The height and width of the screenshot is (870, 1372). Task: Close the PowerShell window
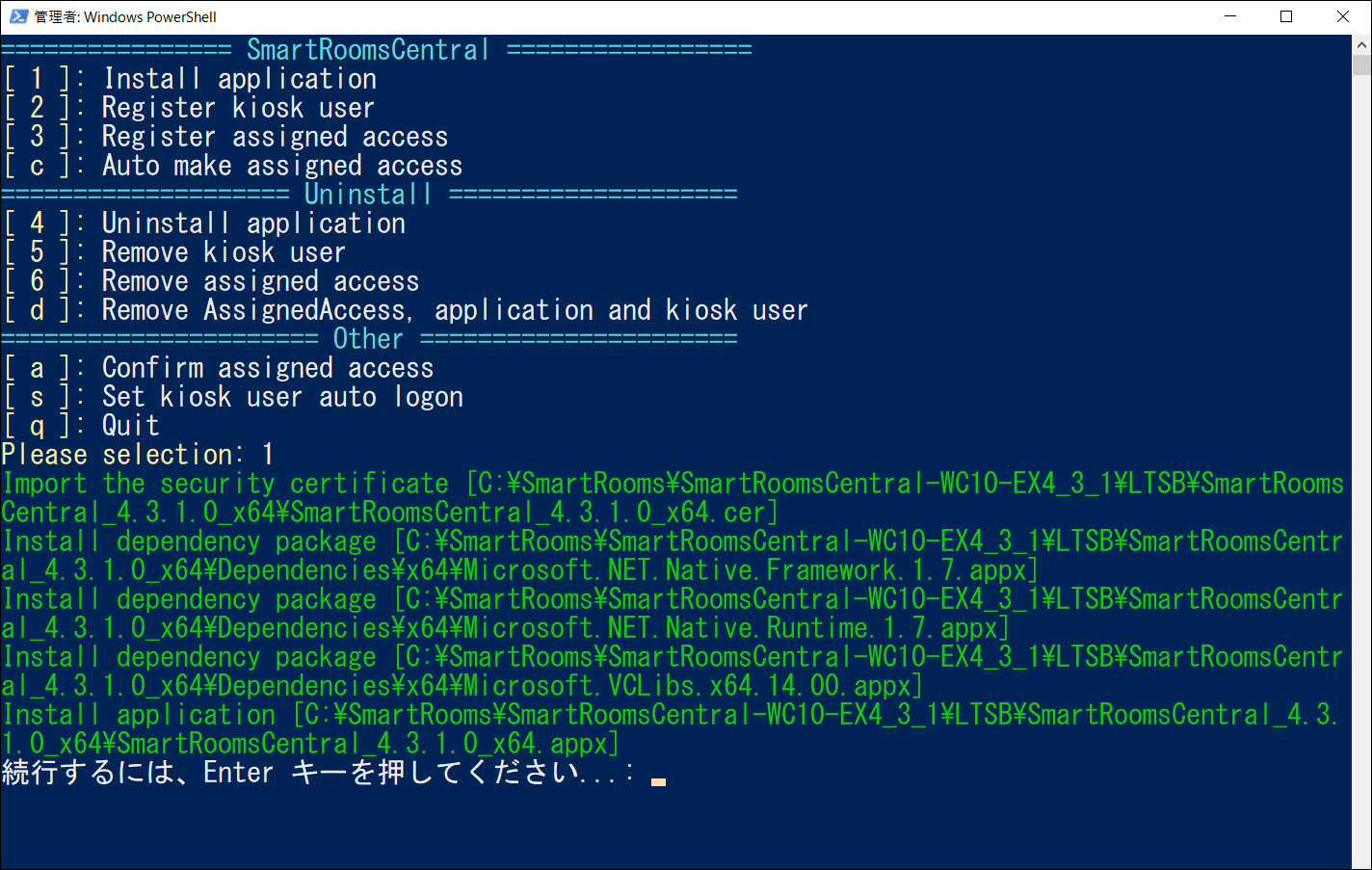tap(1343, 16)
